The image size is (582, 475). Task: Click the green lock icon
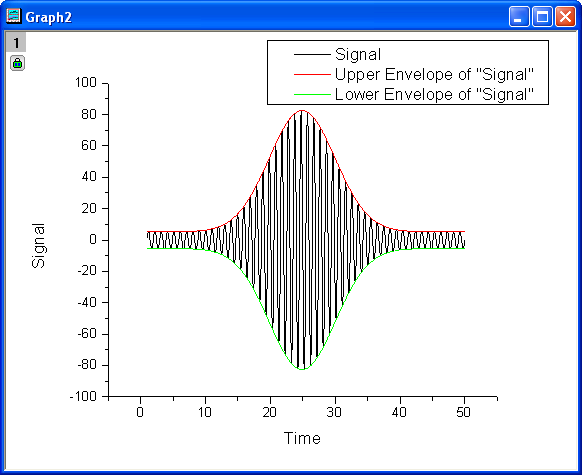(x=17, y=63)
